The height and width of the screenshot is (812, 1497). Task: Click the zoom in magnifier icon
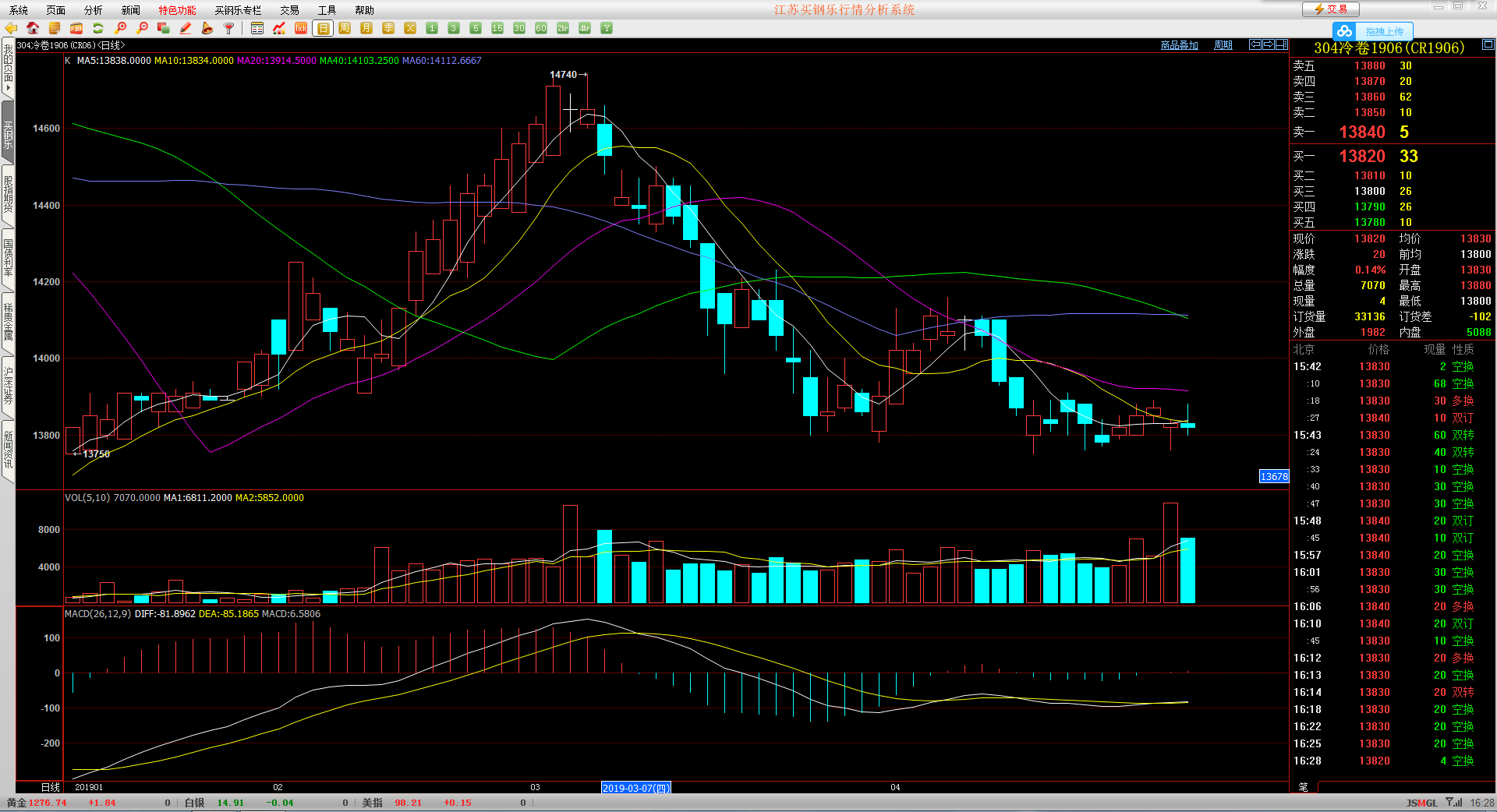(x=120, y=29)
